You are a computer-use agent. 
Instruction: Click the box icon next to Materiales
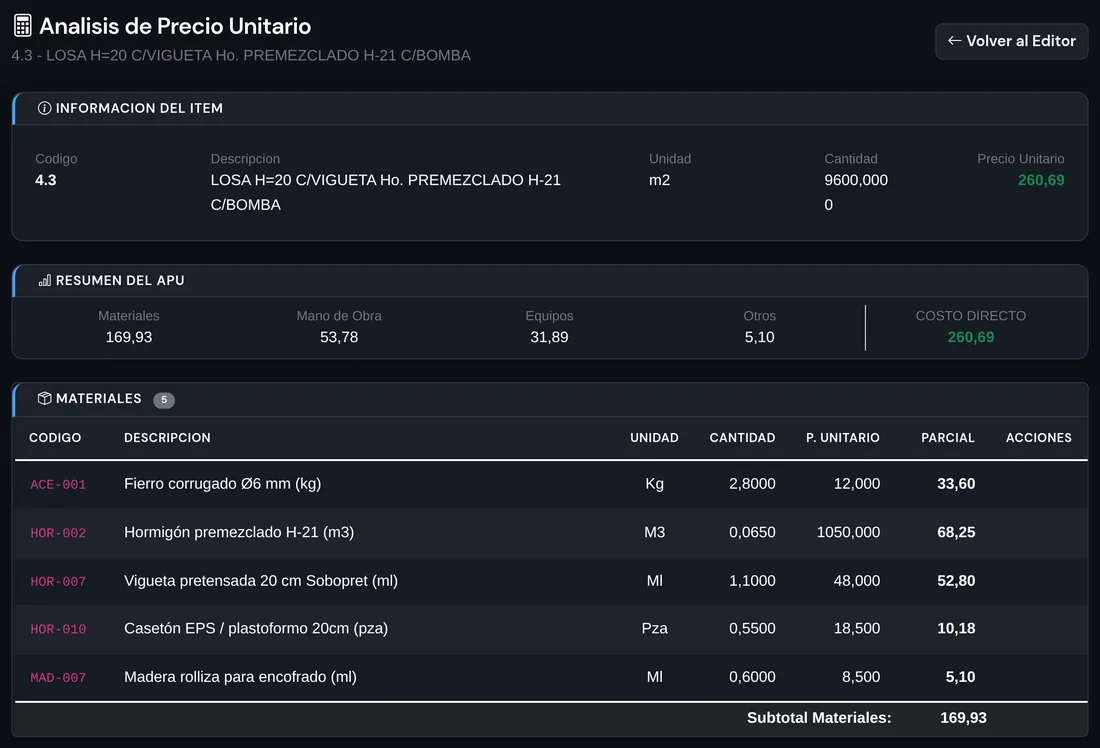[x=45, y=399]
